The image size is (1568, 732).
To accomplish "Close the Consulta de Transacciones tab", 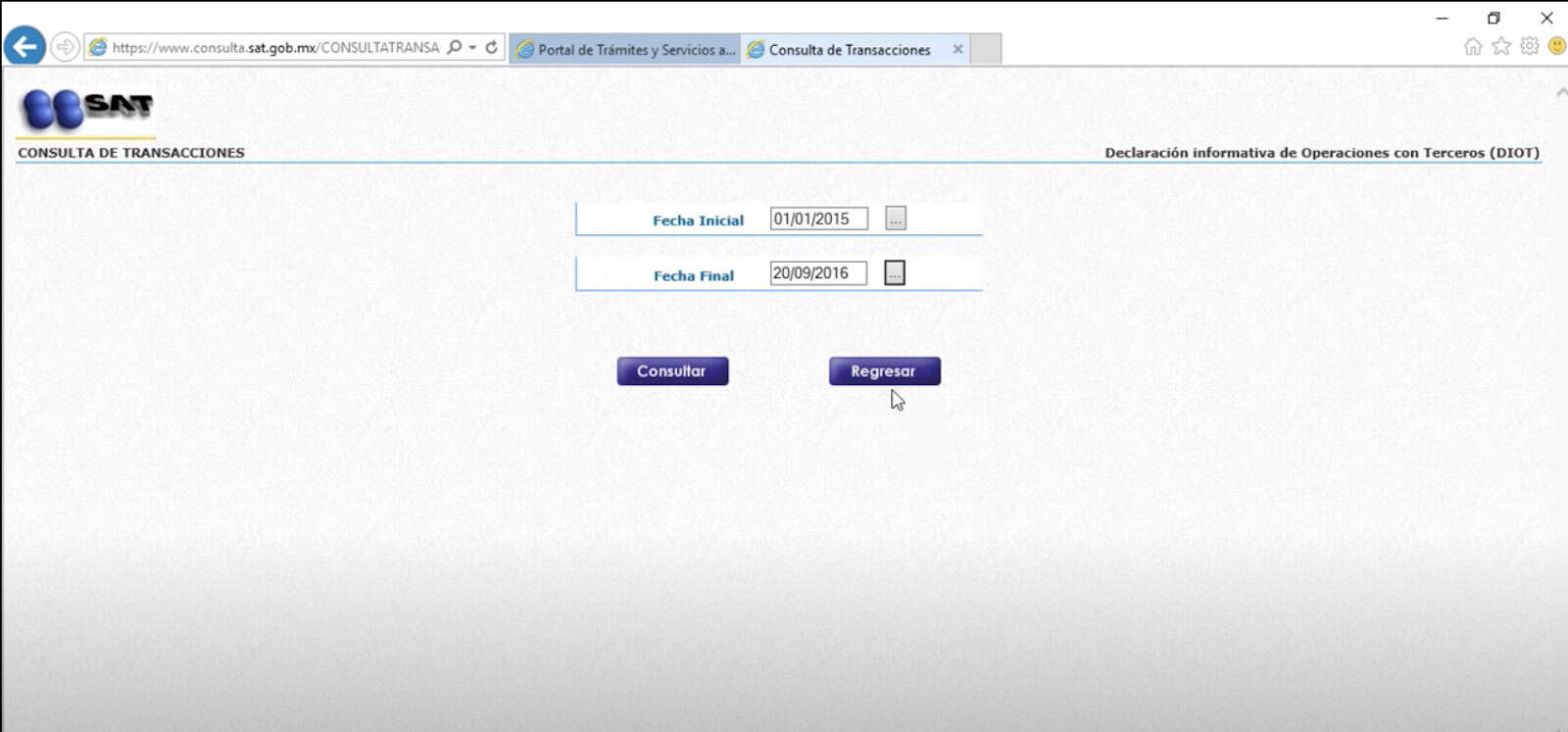I will click(957, 49).
